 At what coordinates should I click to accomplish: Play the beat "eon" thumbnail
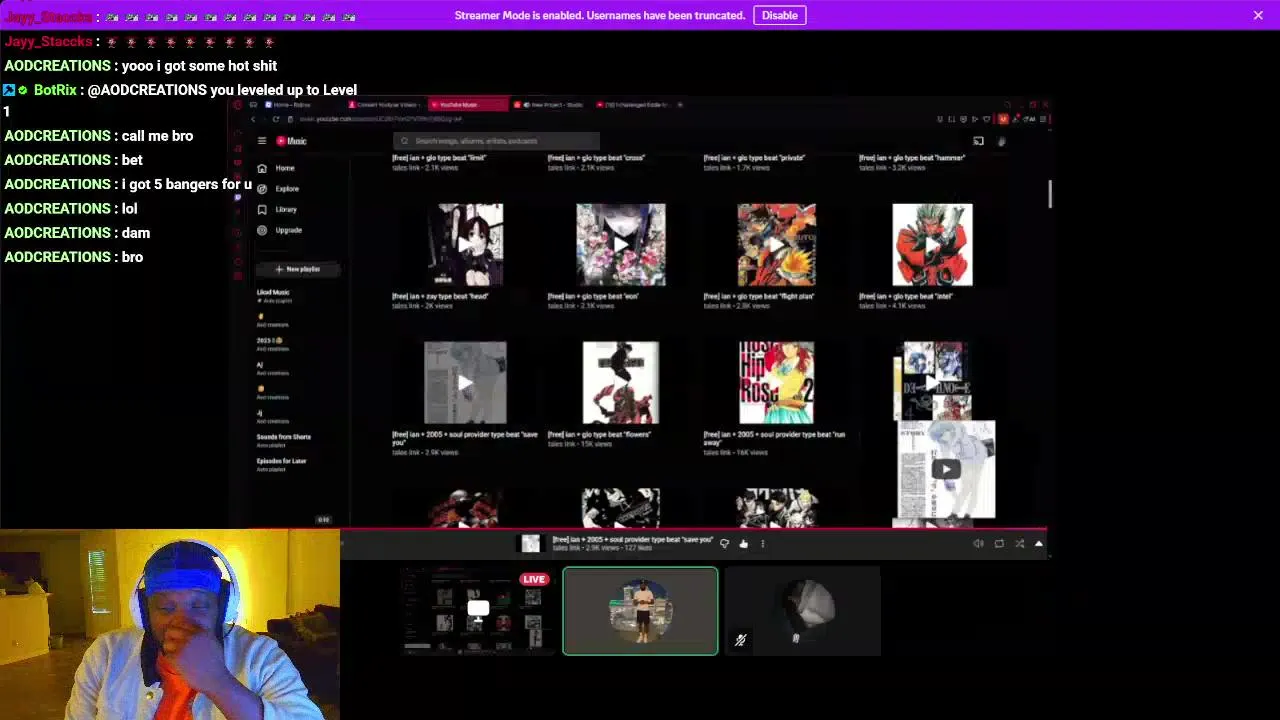coord(620,244)
